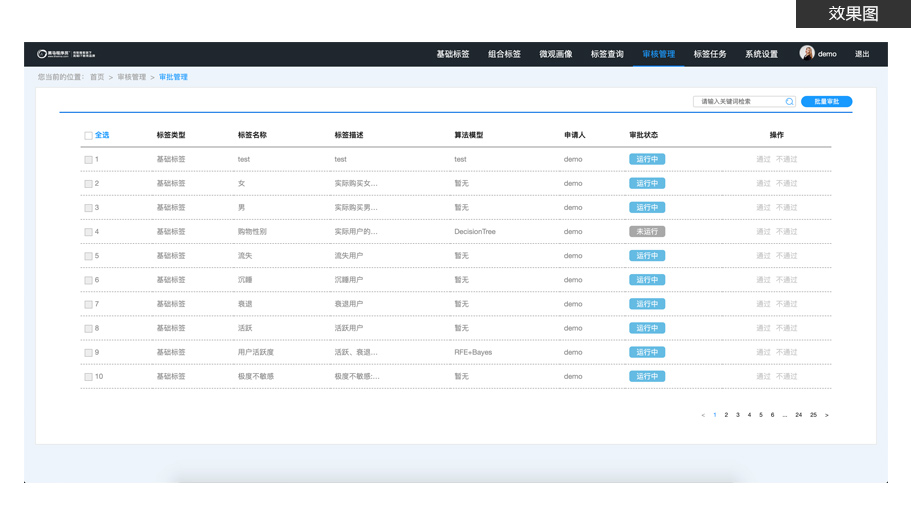Check the checkbox for row 4
The width and height of the screenshot is (911, 525).
pos(88,232)
